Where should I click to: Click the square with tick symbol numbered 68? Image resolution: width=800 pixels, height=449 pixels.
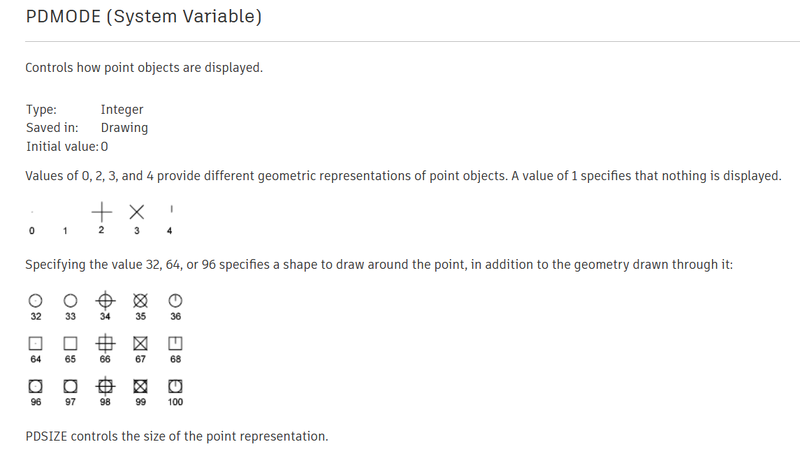click(x=175, y=343)
